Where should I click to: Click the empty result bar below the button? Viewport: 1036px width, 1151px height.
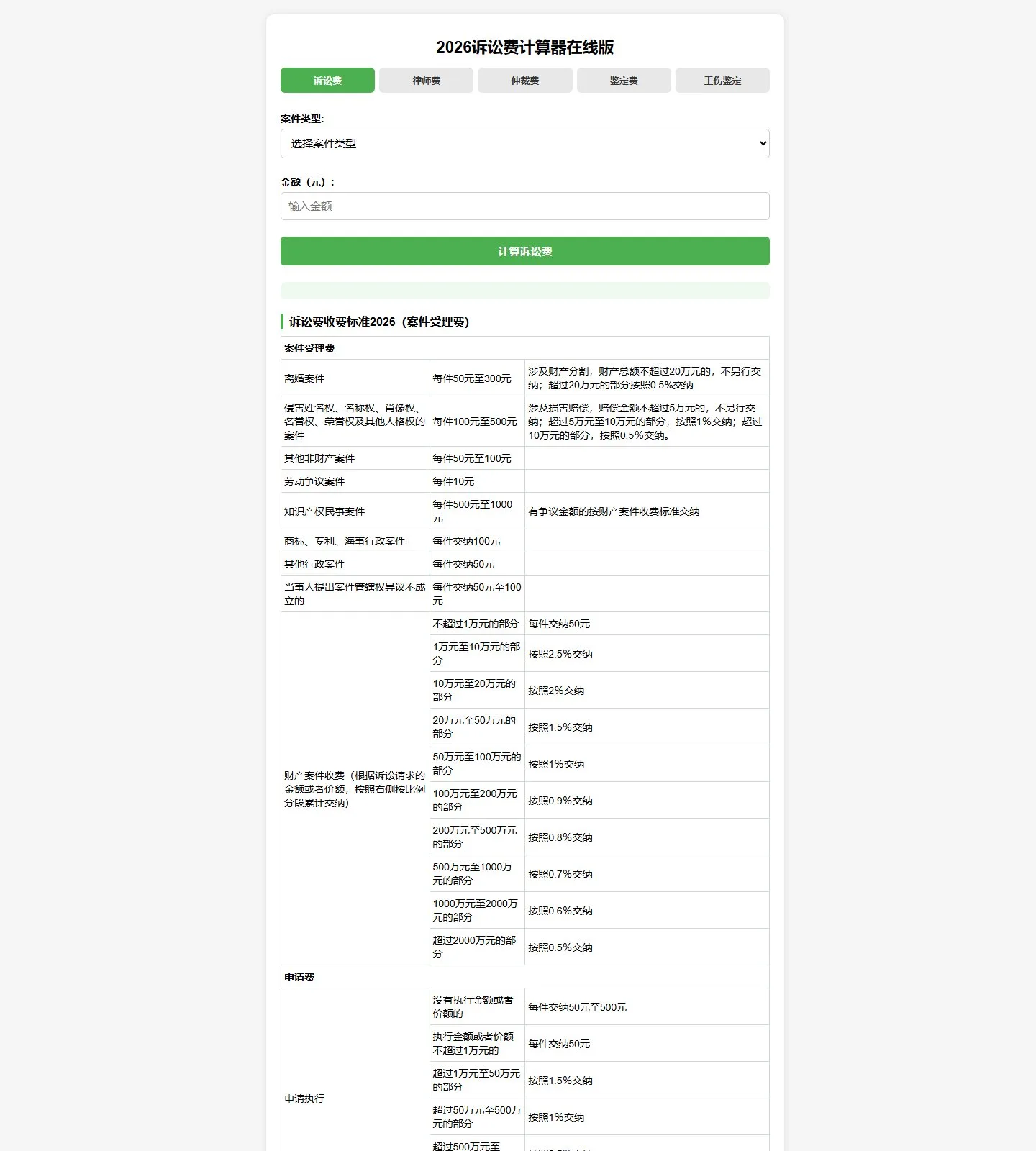pyautogui.click(x=525, y=291)
